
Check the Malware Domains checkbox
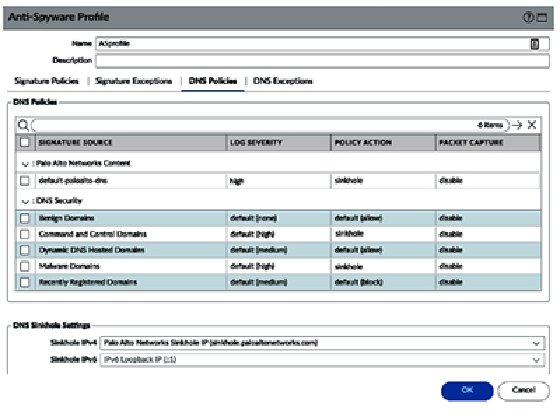[x=25, y=266]
